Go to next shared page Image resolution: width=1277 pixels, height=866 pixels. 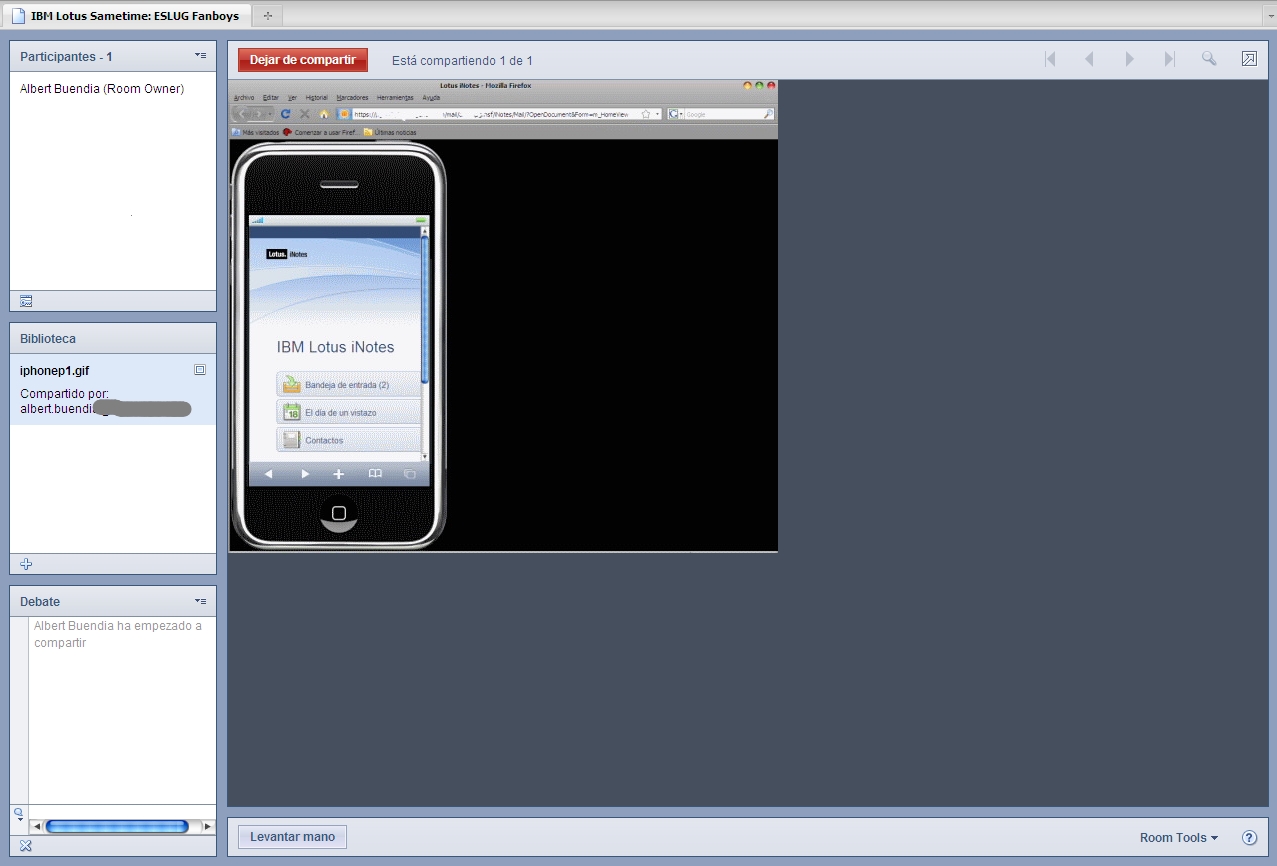(x=1130, y=59)
